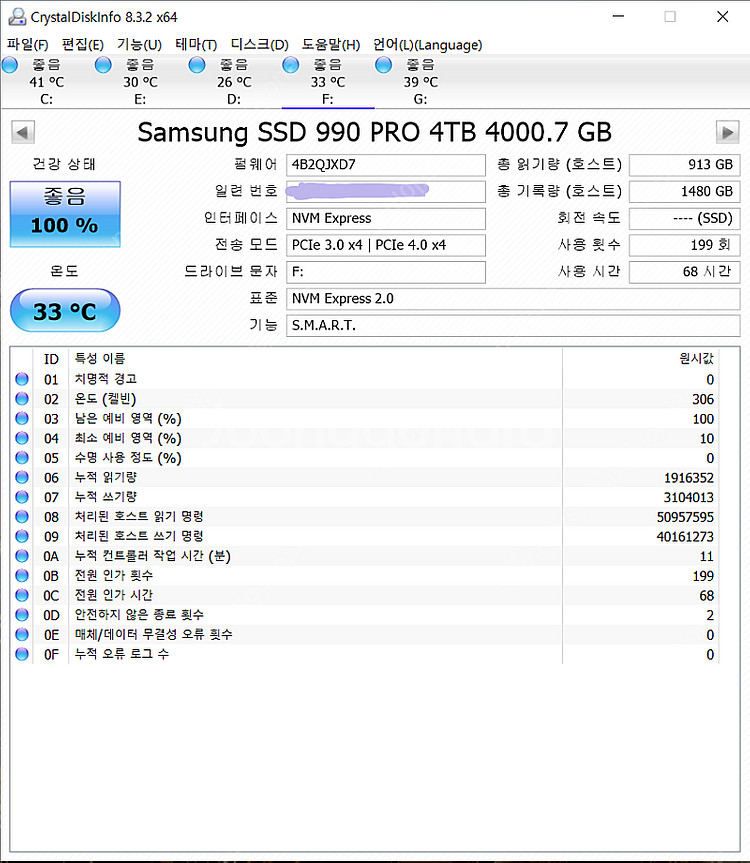Click the standard field NVM Express 2.0
750x863 pixels.
pos(513,299)
